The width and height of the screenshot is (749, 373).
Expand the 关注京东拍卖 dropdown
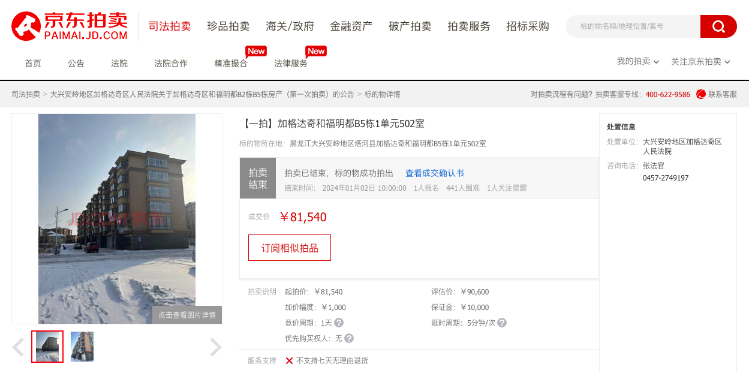(701, 62)
